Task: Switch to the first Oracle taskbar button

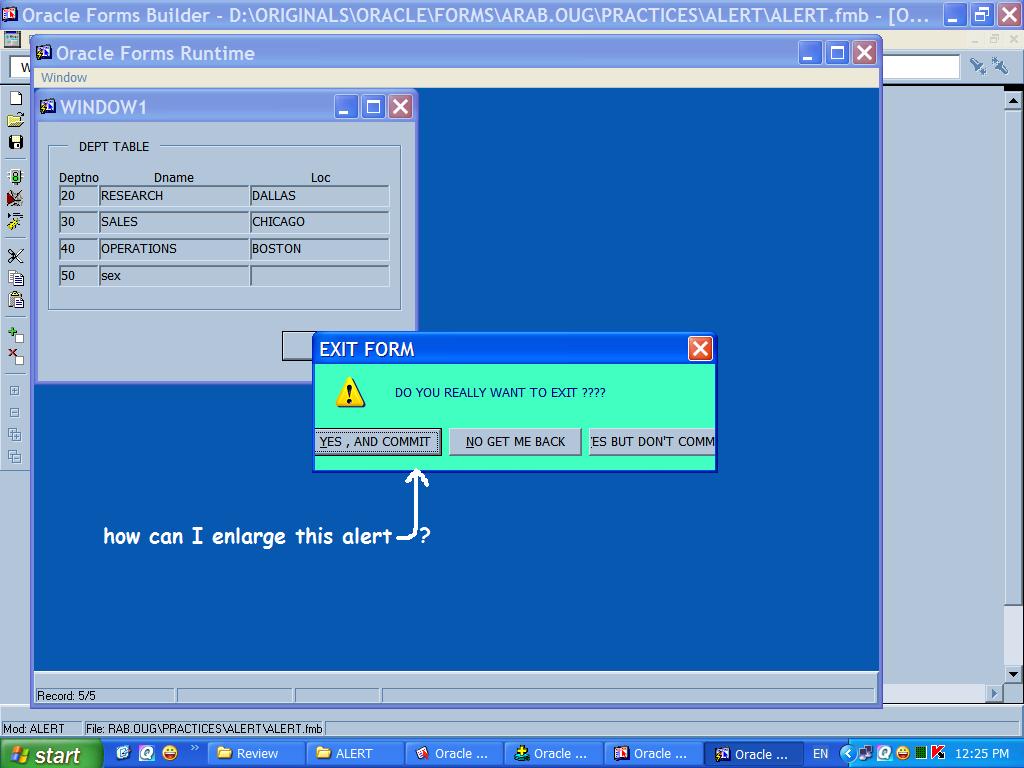Action: [454, 754]
